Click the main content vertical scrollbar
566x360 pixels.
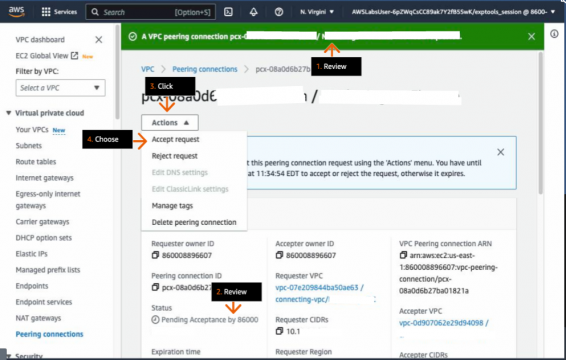pyautogui.click(x=541, y=123)
